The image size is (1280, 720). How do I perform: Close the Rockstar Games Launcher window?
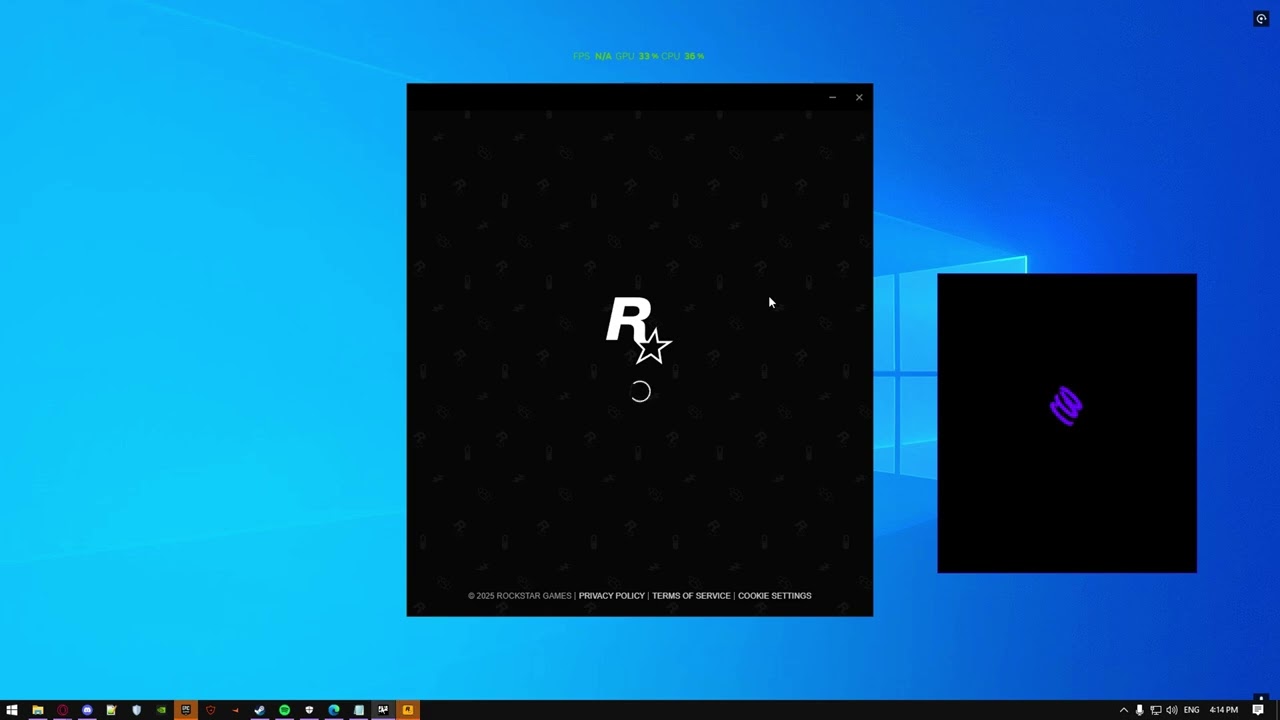pos(859,97)
